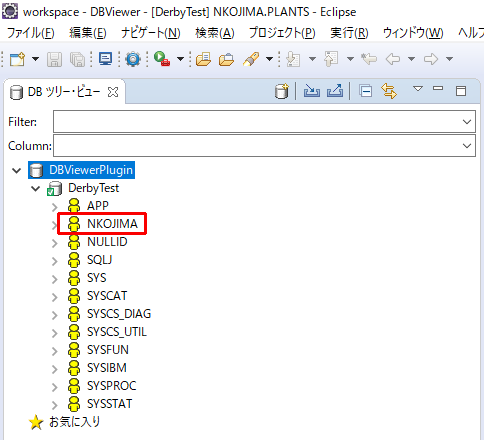Image resolution: width=484 pixels, height=440 pixels.
Task: Click the Save disk icon in toolbar
Action: [54, 60]
